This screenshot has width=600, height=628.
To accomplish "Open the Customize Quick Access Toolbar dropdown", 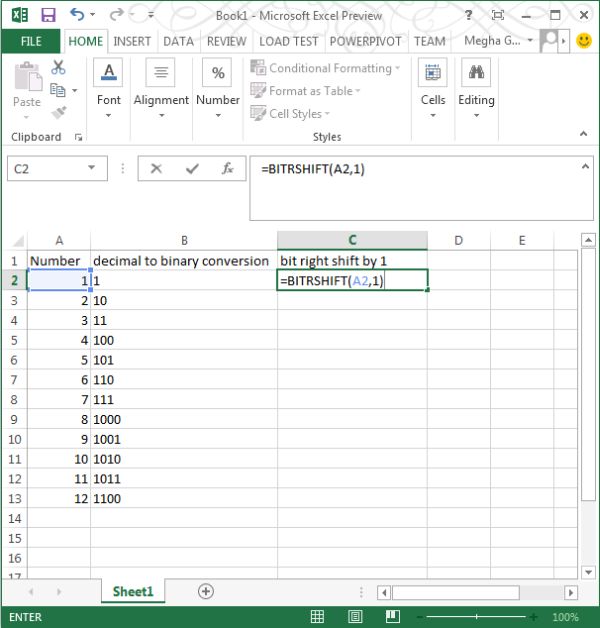I will click(151, 15).
